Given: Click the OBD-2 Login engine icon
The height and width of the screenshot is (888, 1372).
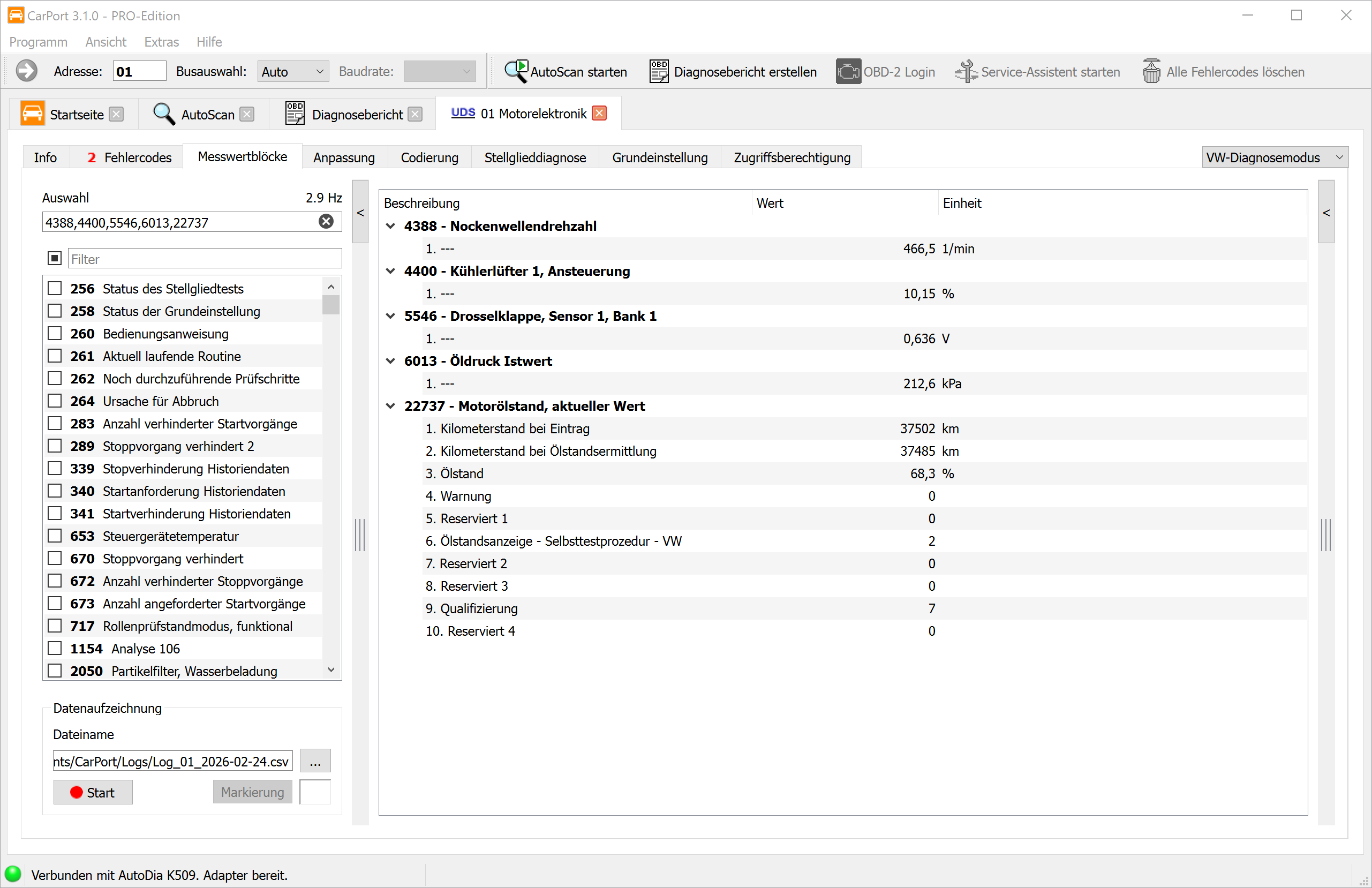Looking at the screenshot, I should 848,72.
